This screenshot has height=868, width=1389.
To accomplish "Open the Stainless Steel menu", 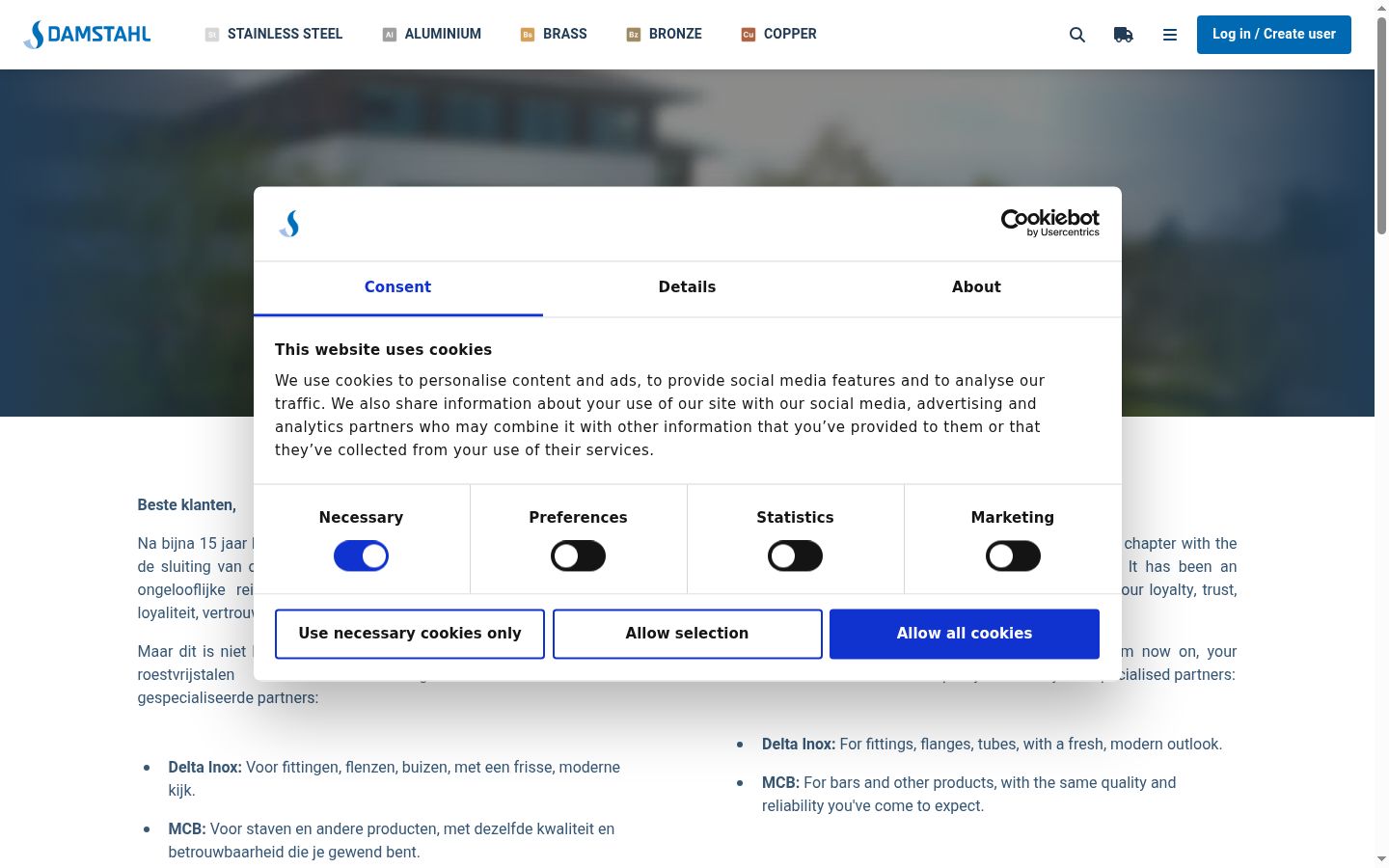I will point(274,34).
